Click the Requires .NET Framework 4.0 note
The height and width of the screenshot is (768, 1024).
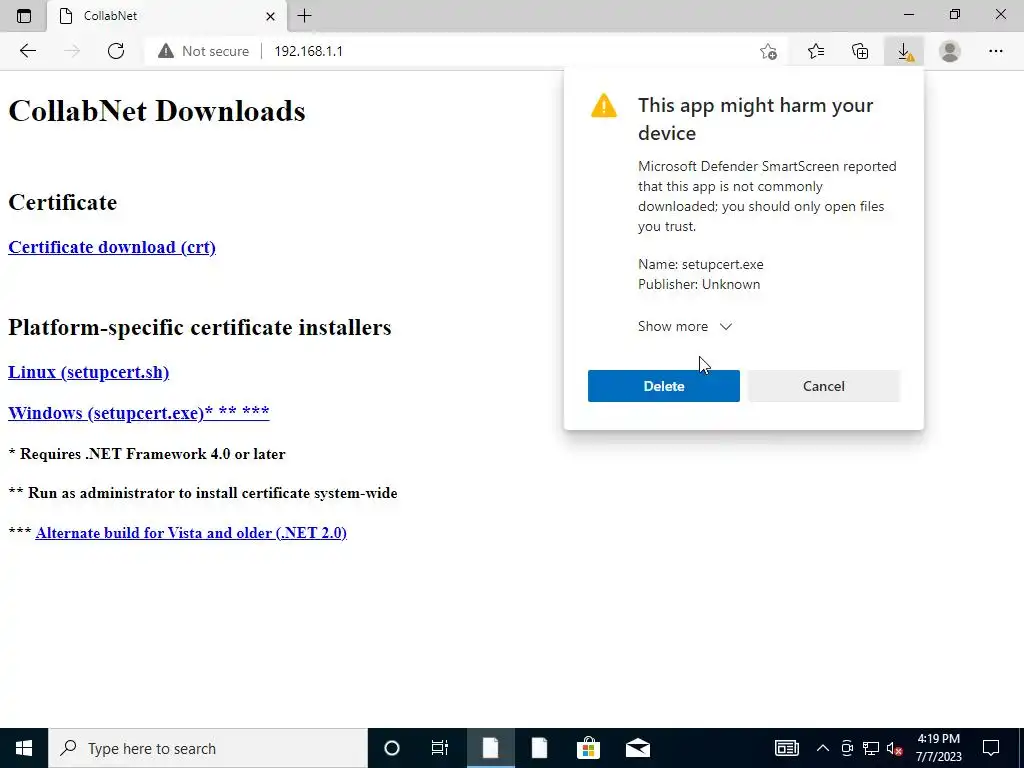pyautogui.click(x=147, y=454)
